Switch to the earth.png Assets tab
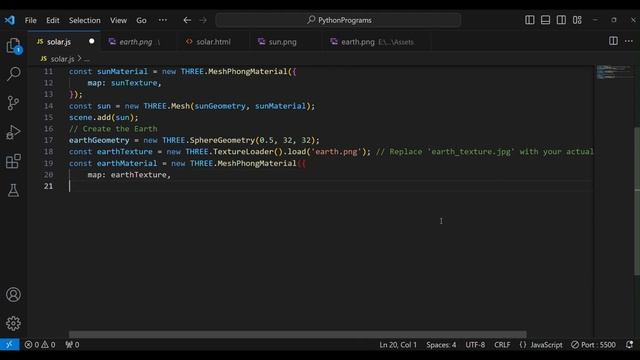640x360 pixels. point(377,42)
